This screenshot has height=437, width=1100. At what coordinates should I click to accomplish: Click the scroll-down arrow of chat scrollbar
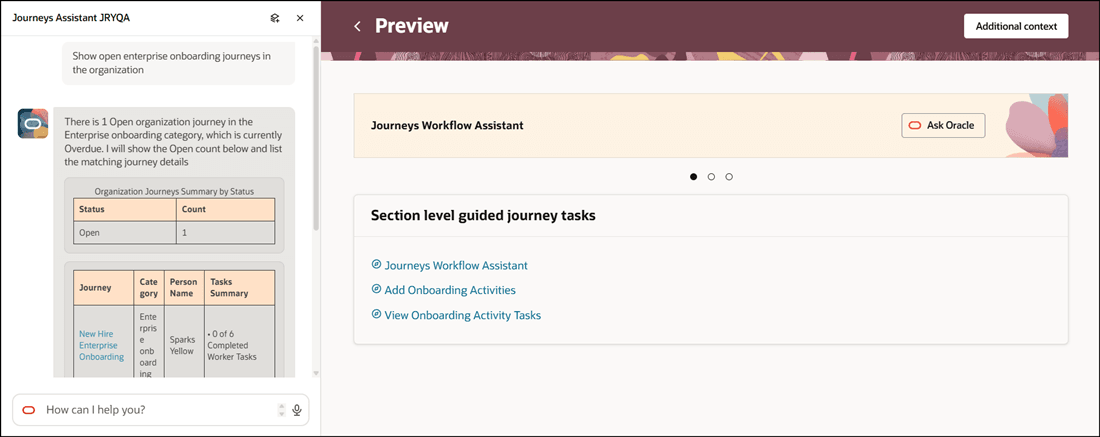[316, 373]
